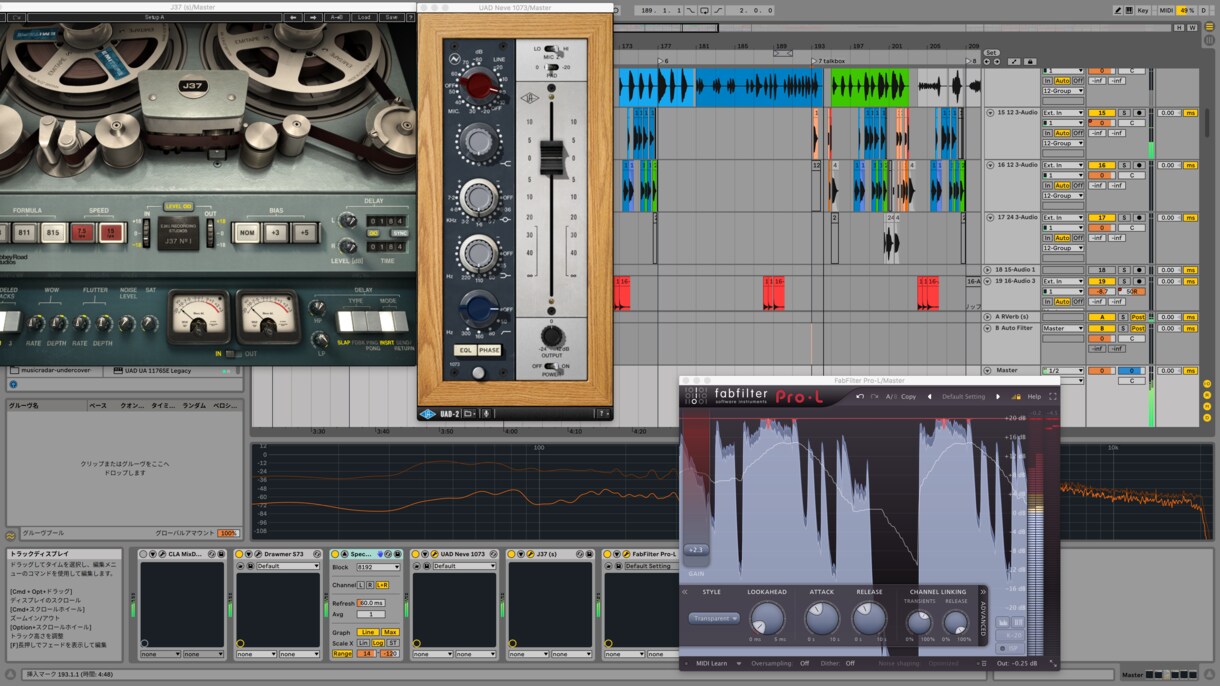The image size is (1220, 686).
Task: Open the Drawmer S73 Default preset dropdown
Action: [288, 566]
